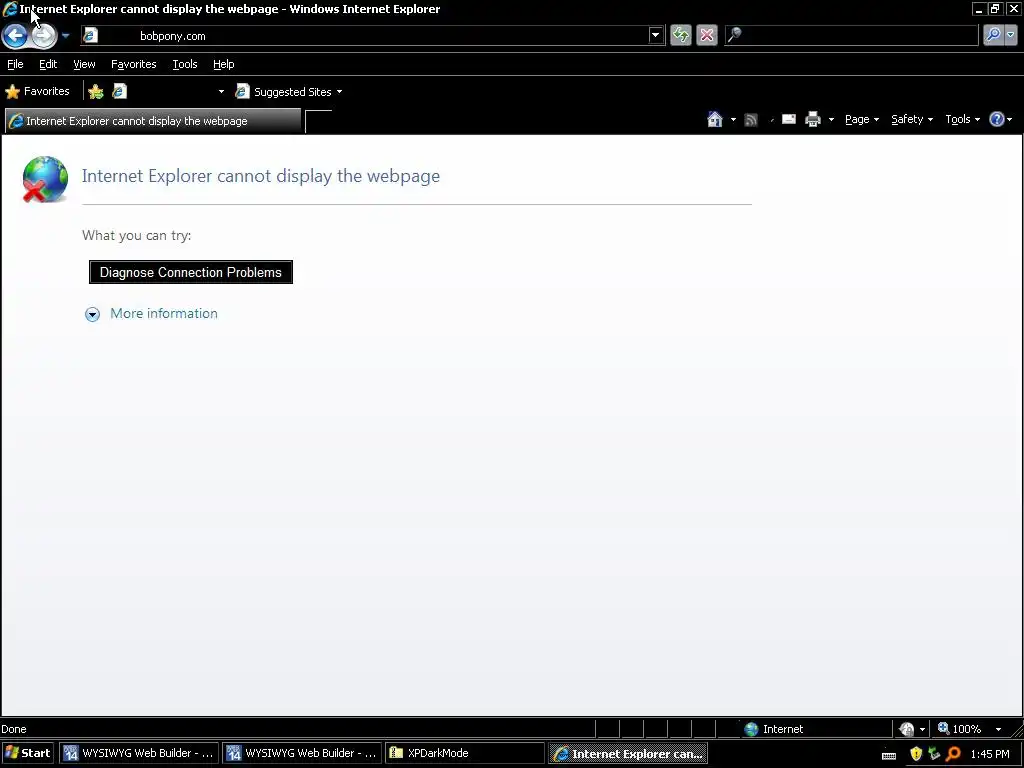
Task: Open a new blank tab
Action: [x=319, y=121]
